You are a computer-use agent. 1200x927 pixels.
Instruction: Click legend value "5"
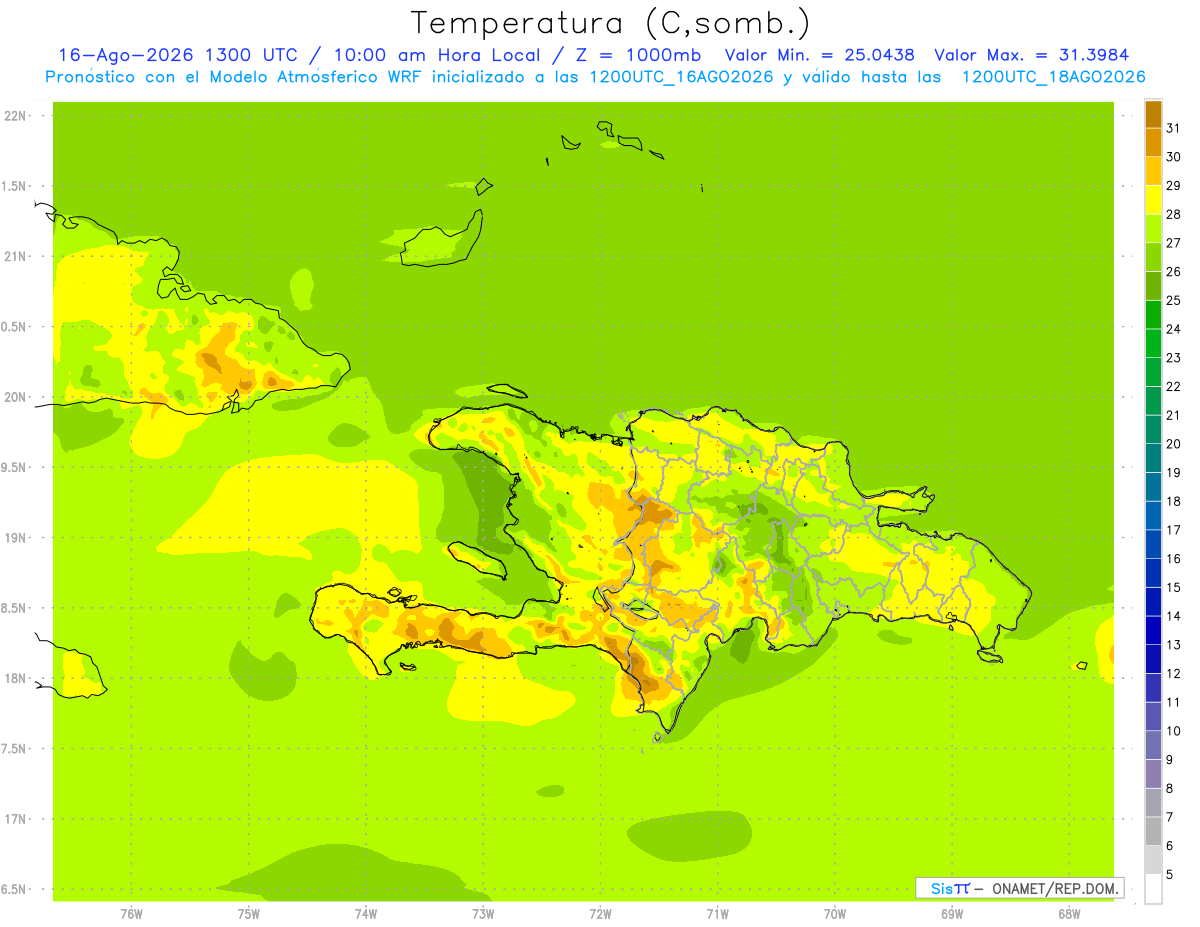(1170, 874)
